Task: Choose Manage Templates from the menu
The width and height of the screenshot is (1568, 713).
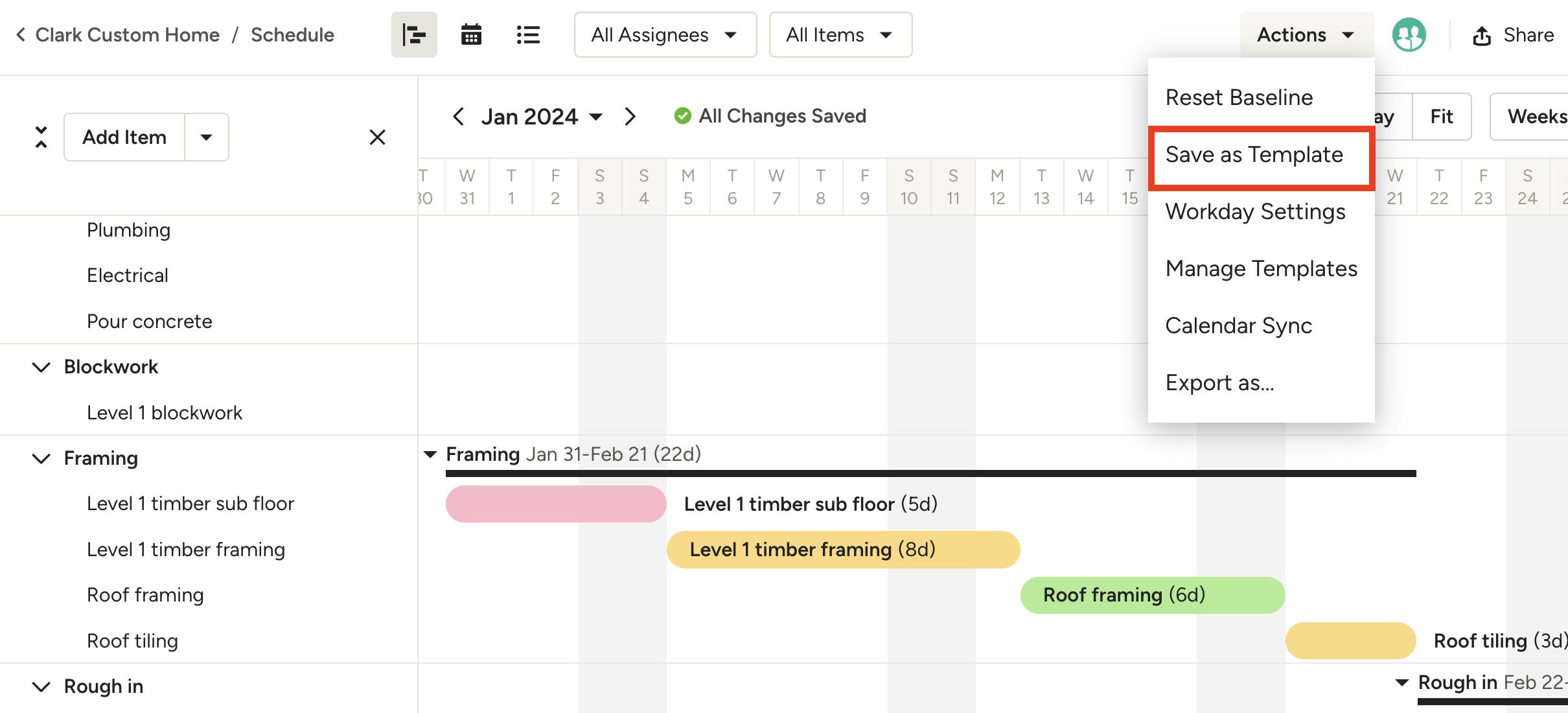Action: (x=1261, y=268)
